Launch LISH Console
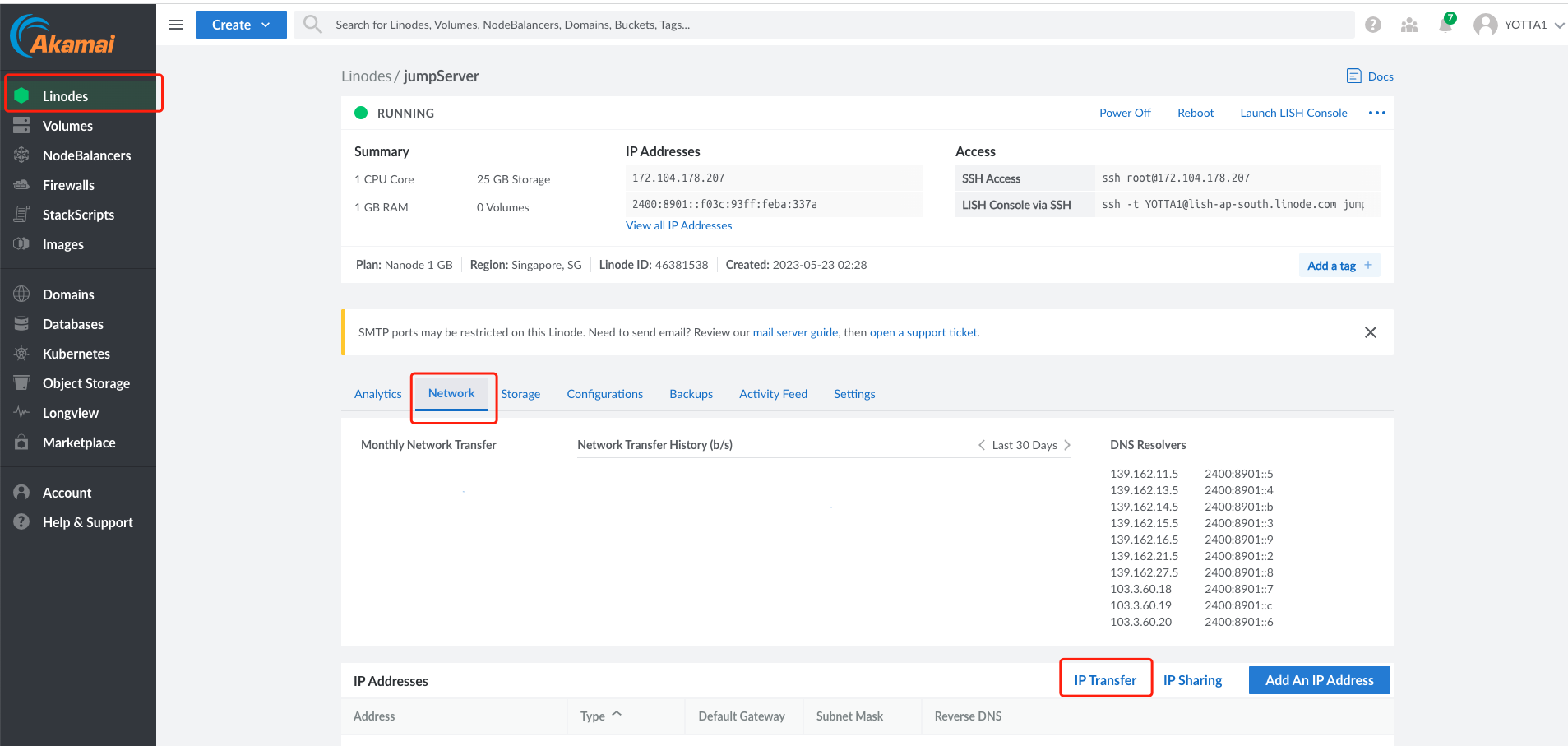Screen dimensions: 1568x746 [x=1293, y=113]
